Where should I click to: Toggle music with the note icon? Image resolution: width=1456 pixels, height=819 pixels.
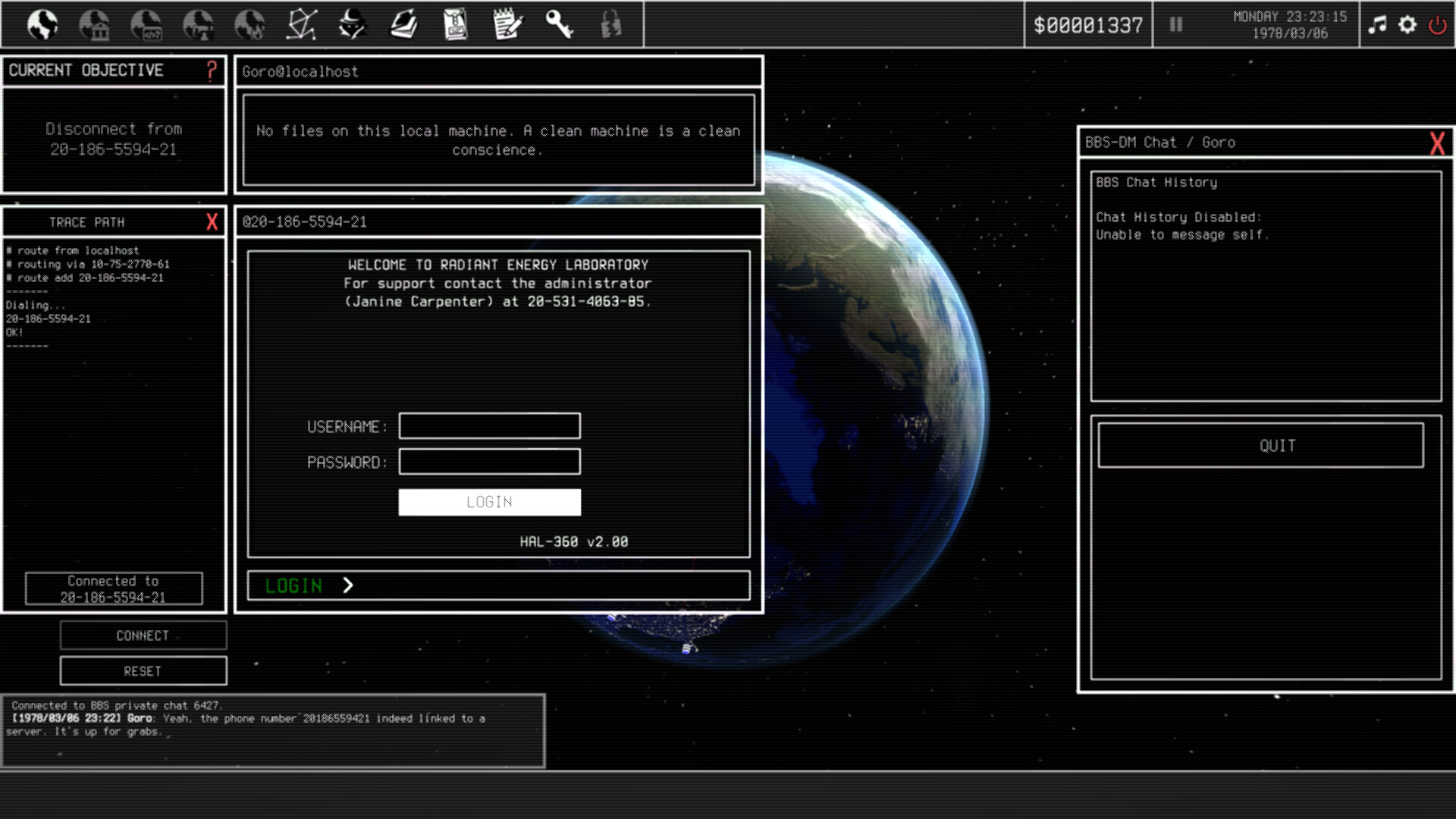(1377, 25)
